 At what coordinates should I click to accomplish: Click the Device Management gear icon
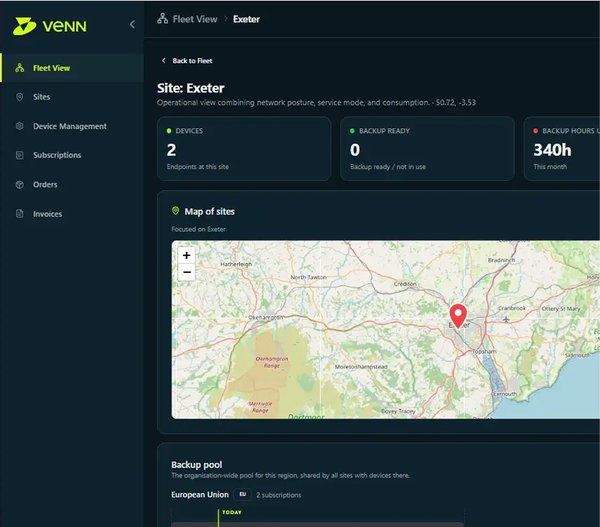(20, 126)
